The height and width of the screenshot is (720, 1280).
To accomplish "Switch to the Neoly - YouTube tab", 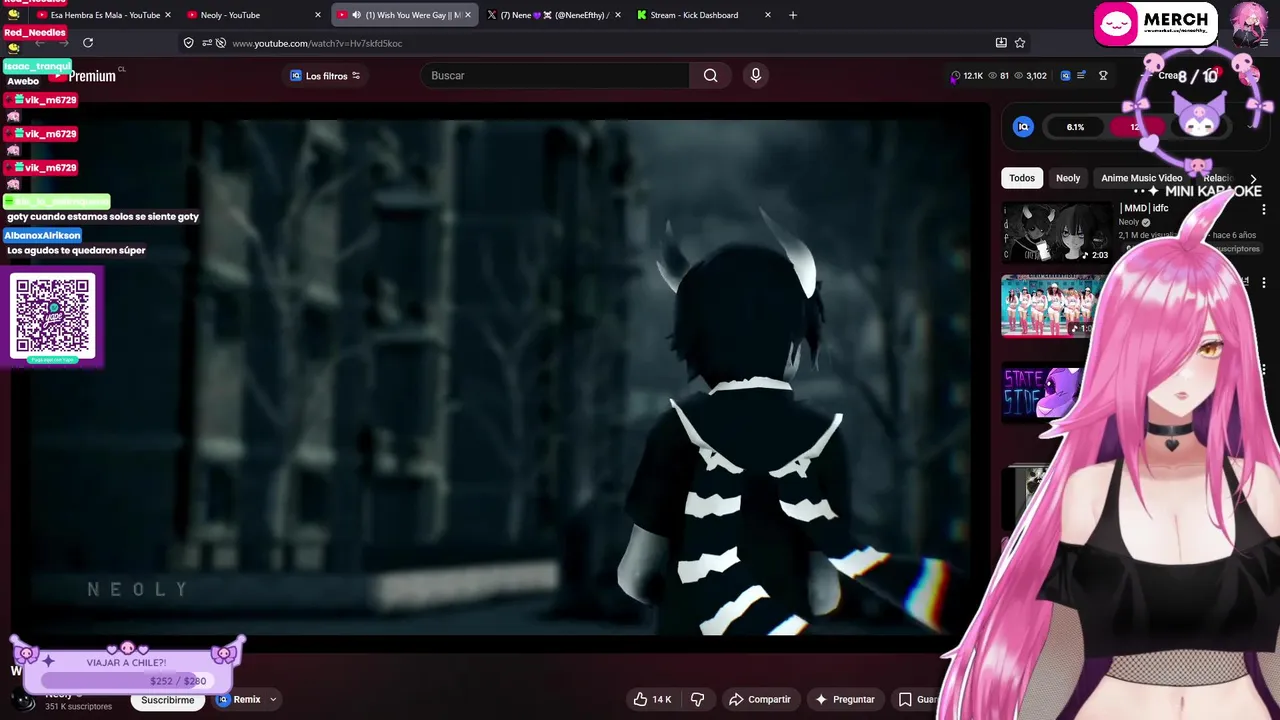I will (255, 15).
